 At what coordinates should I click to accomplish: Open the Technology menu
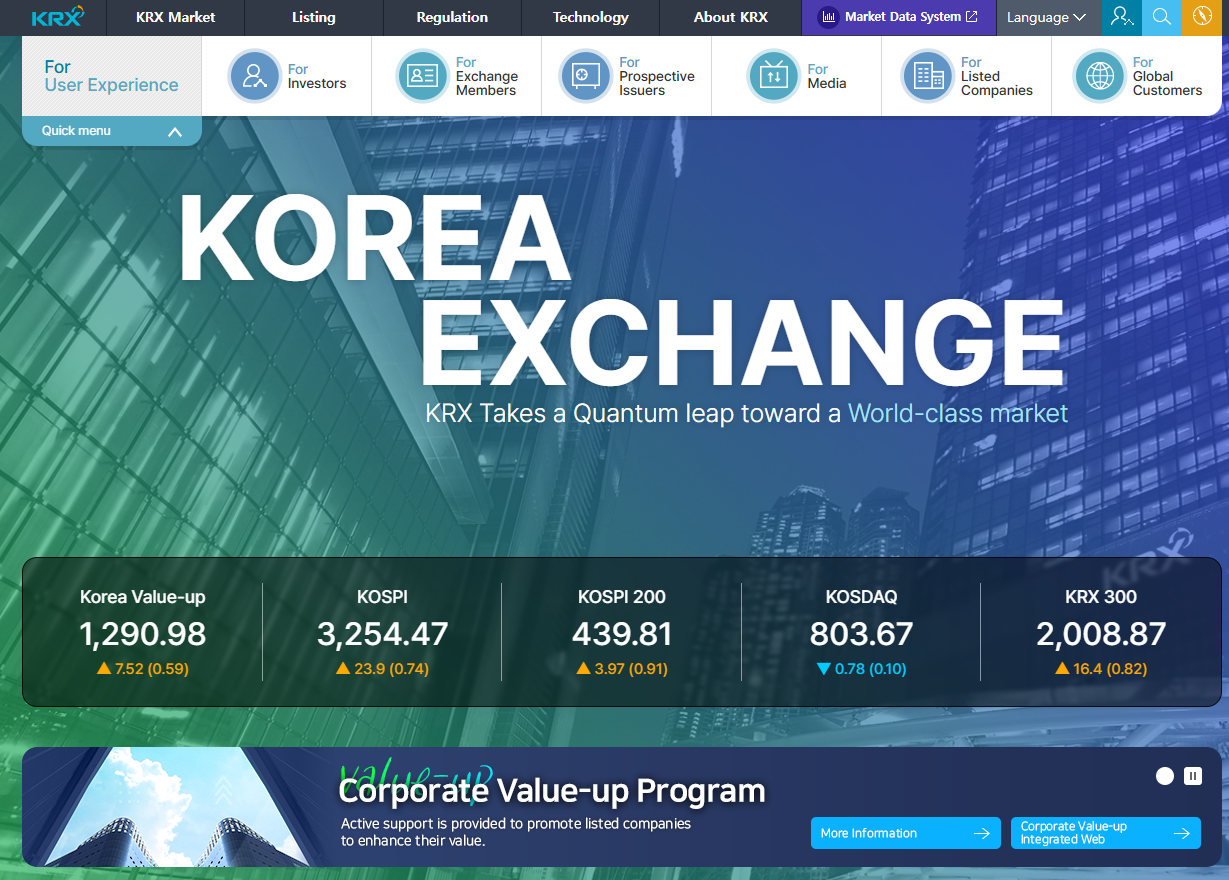(591, 17)
